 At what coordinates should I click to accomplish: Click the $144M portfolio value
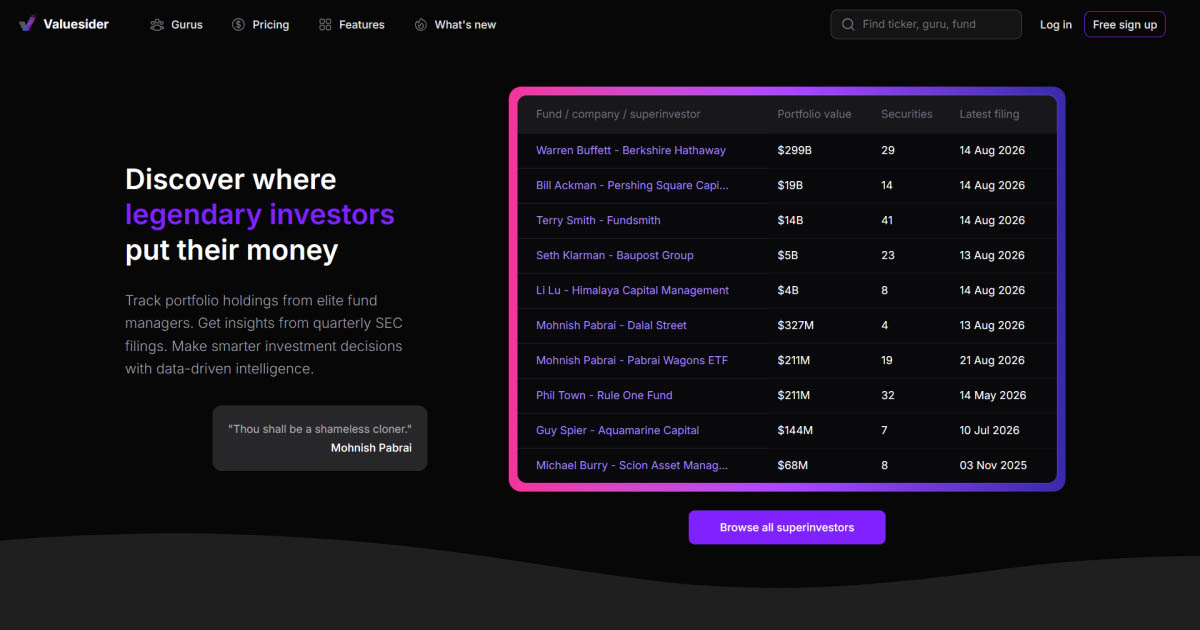795,430
